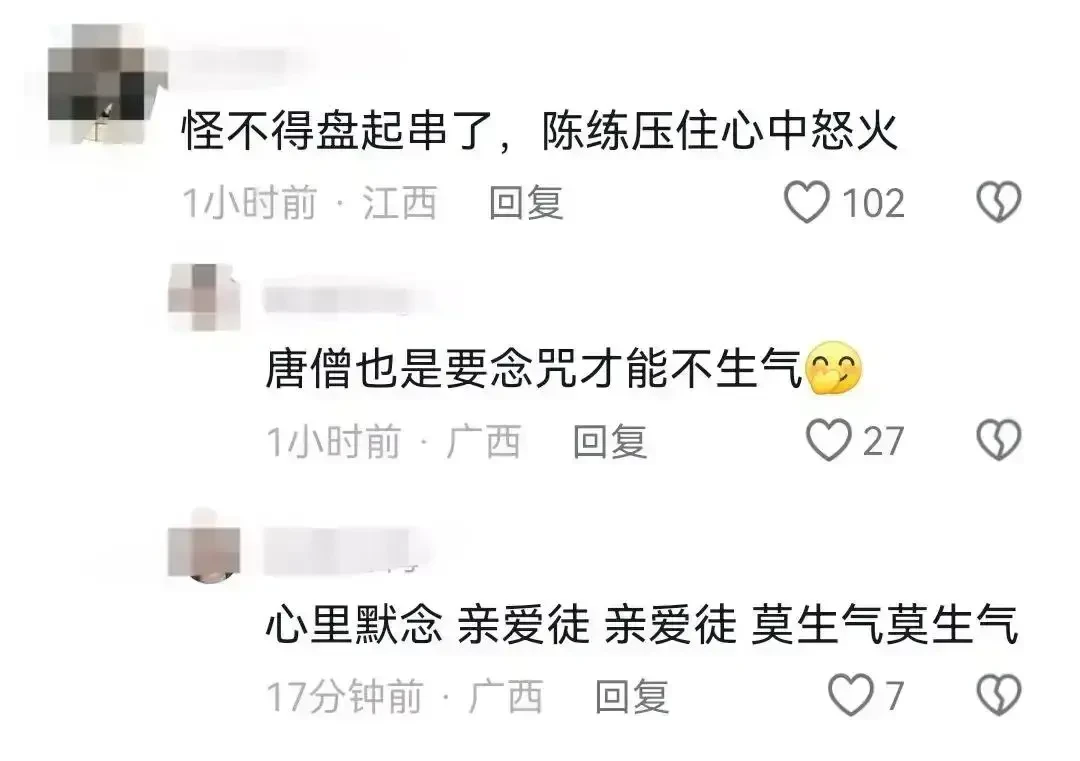
Task: Tap the 17分钟前 · 广西 timestamp label
Action: [x=404, y=696]
